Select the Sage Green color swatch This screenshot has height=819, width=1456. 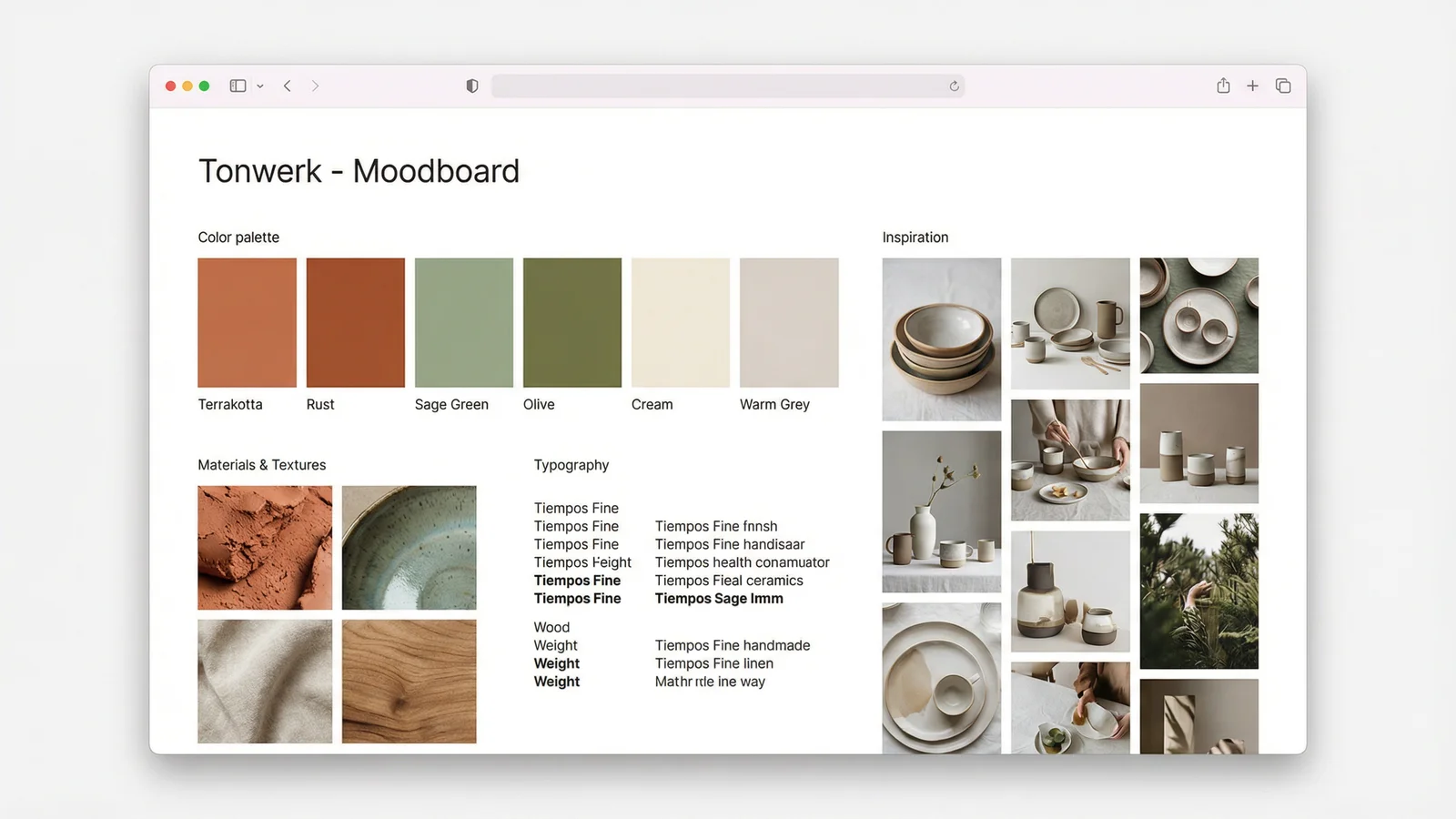(x=464, y=322)
